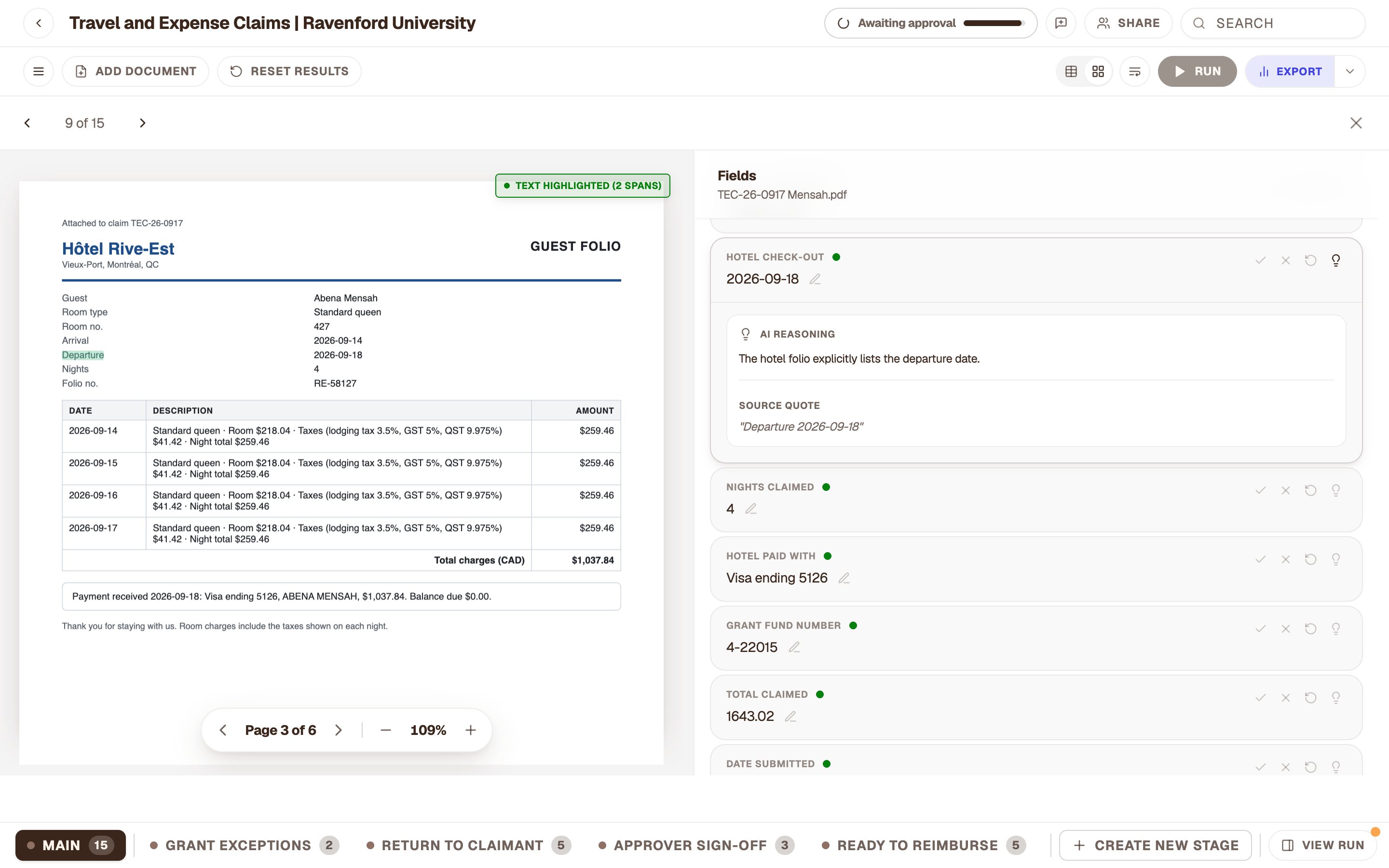Open the sidebar hamburger menu
Screen dimensions: 1389x868
tap(39, 71)
